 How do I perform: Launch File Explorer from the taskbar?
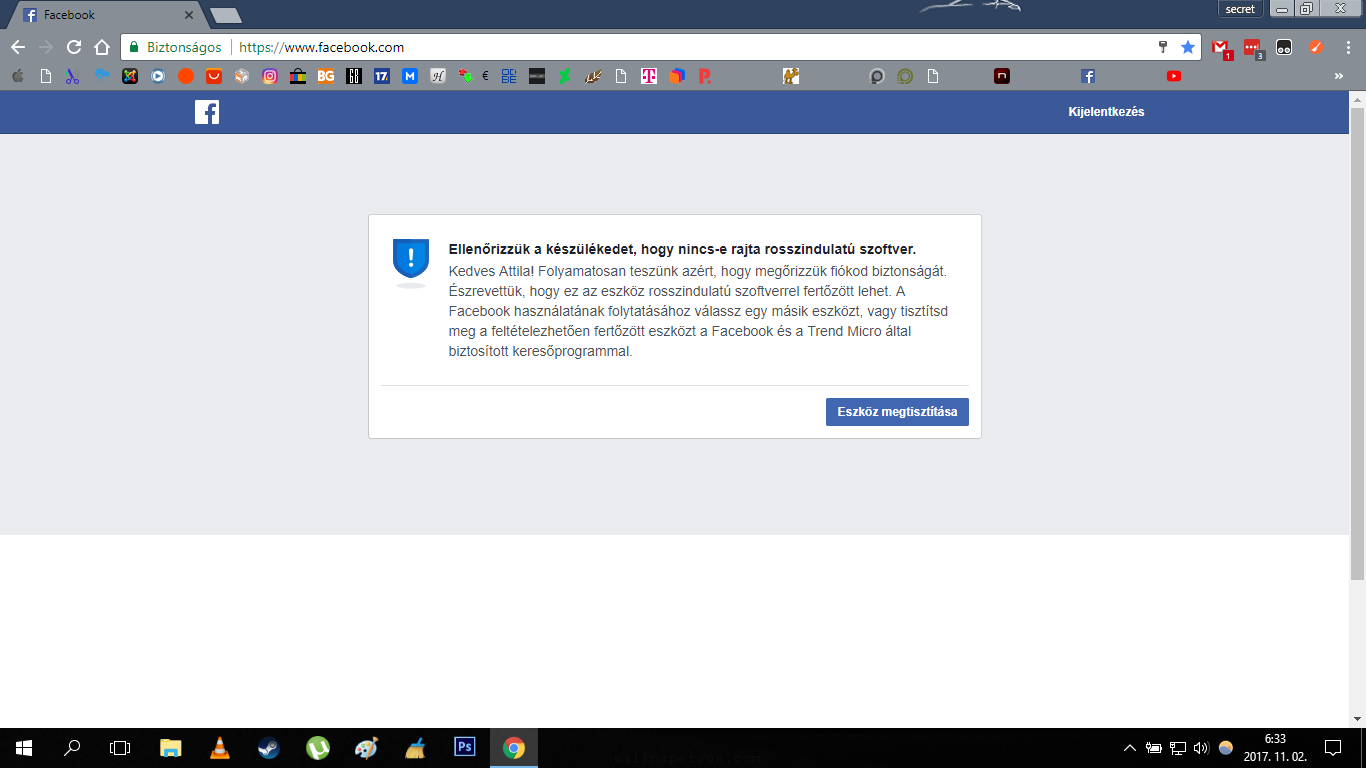coord(171,747)
